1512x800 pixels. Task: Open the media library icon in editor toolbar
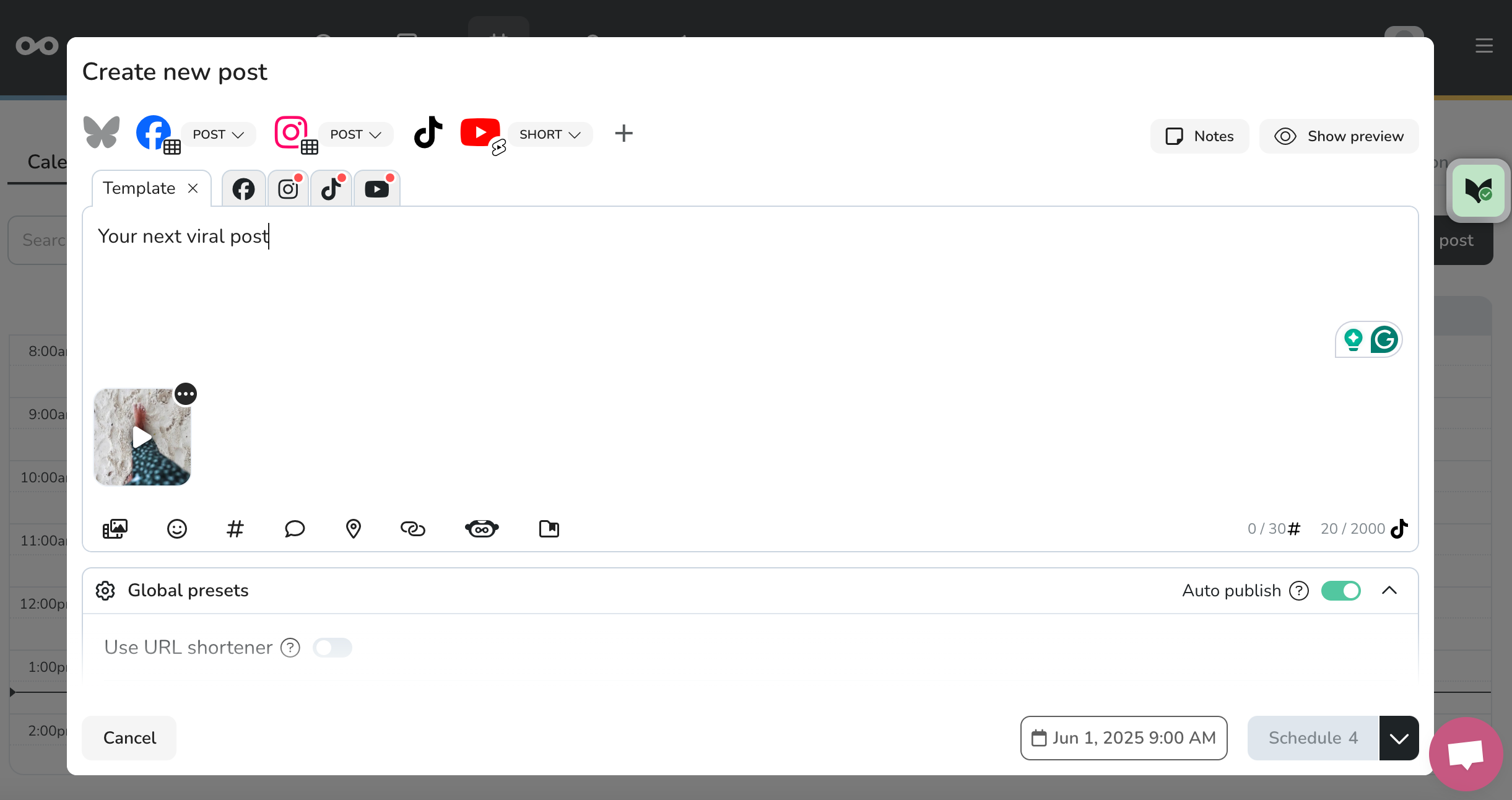tap(115, 529)
